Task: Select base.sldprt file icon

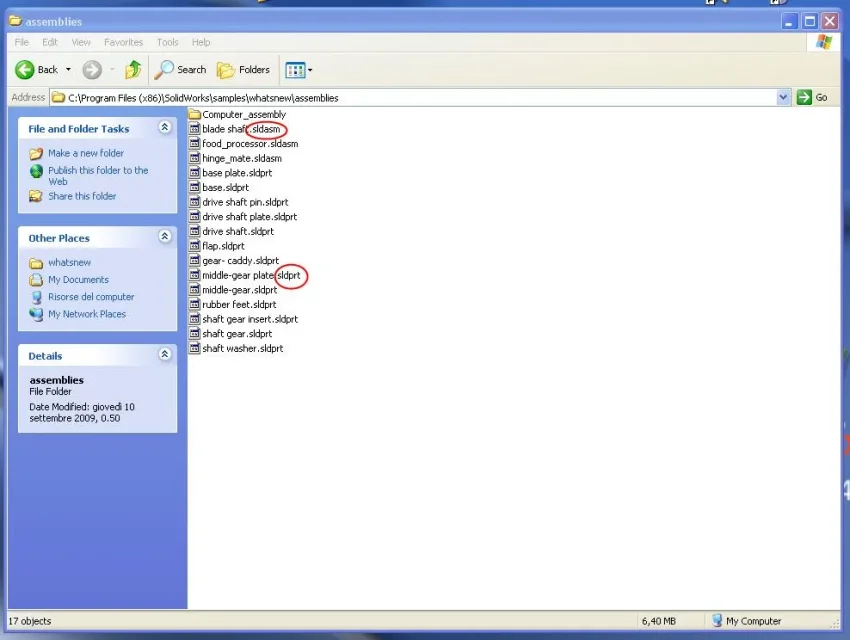Action: click(x=195, y=188)
